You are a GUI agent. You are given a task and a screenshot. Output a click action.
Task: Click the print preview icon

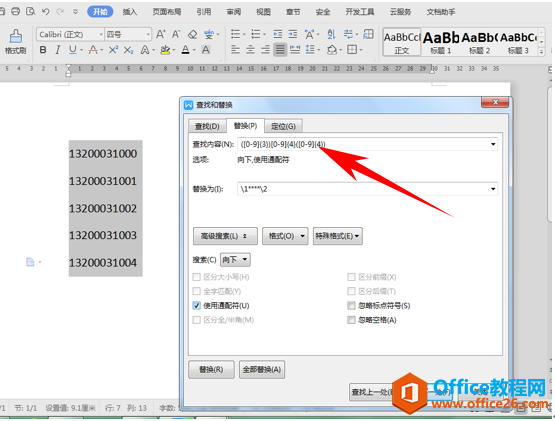pos(31,12)
